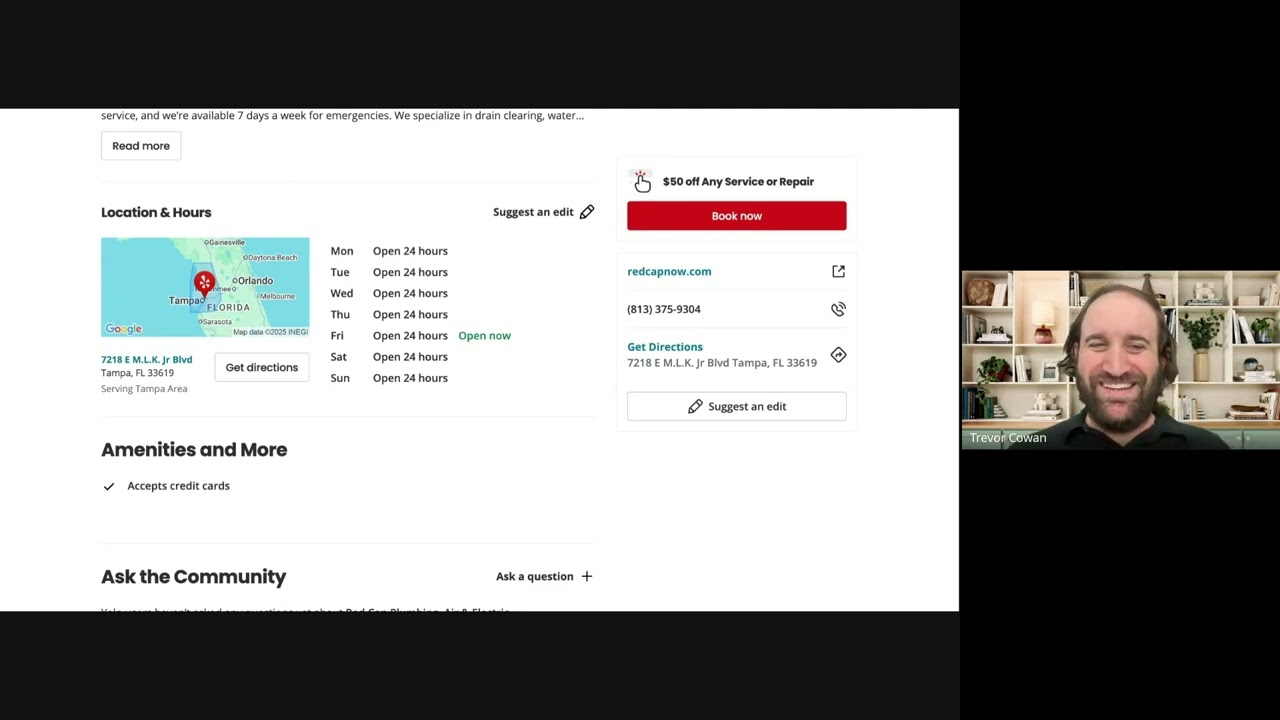Screen dimensions: 1280x720
Task: Open the redcapnow.com website link
Action: point(669,271)
